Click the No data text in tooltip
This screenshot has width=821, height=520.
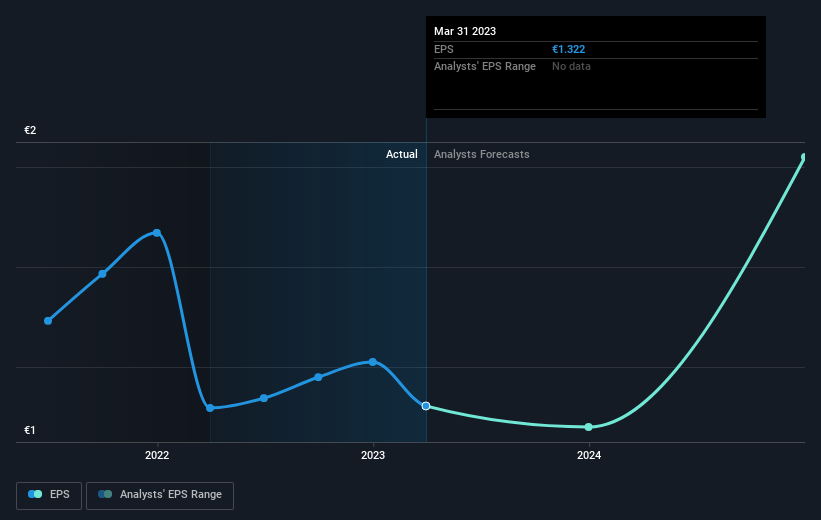571,67
